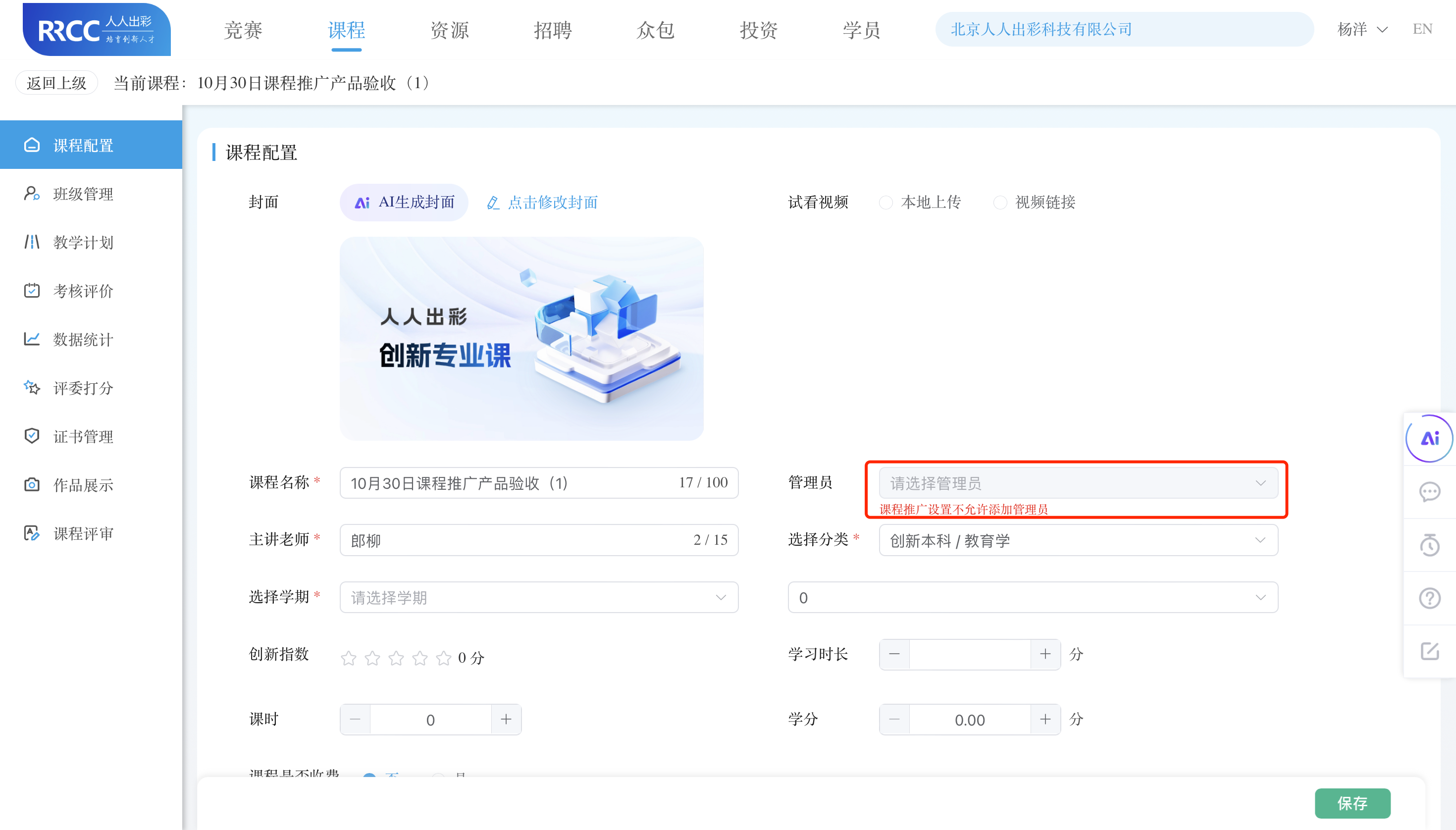The height and width of the screenshot is (830, 1456).
Task: Open the 作品展示 showcase section
Action: point(82,484)
